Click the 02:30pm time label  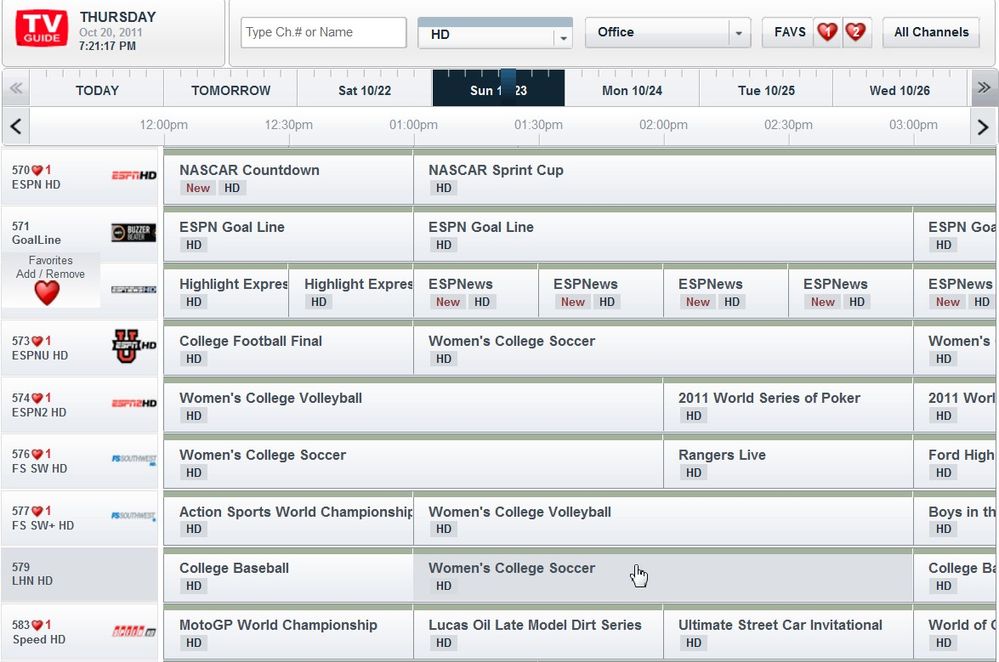(x=788, y=125)
